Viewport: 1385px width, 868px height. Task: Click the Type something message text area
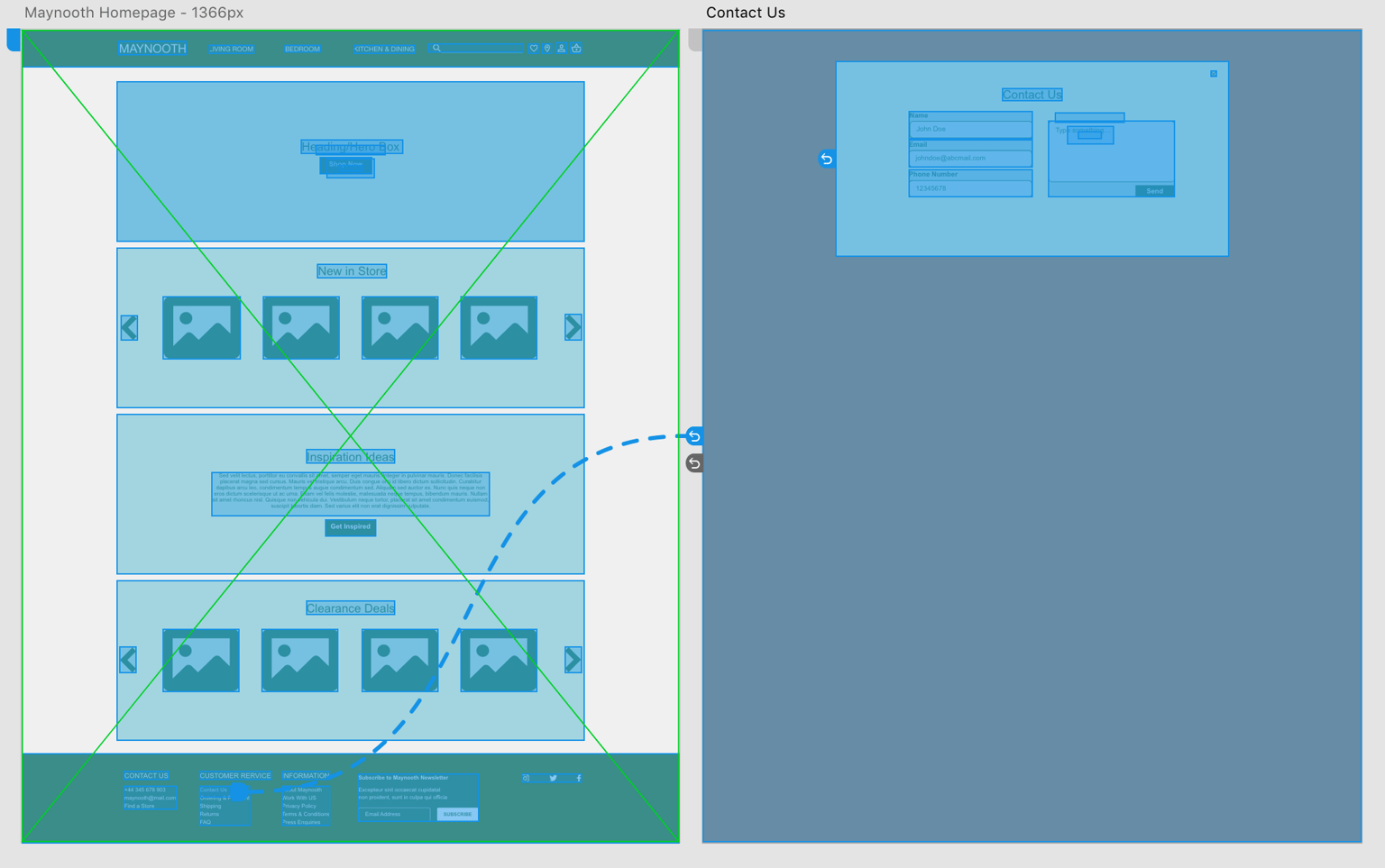(1111, 151)
